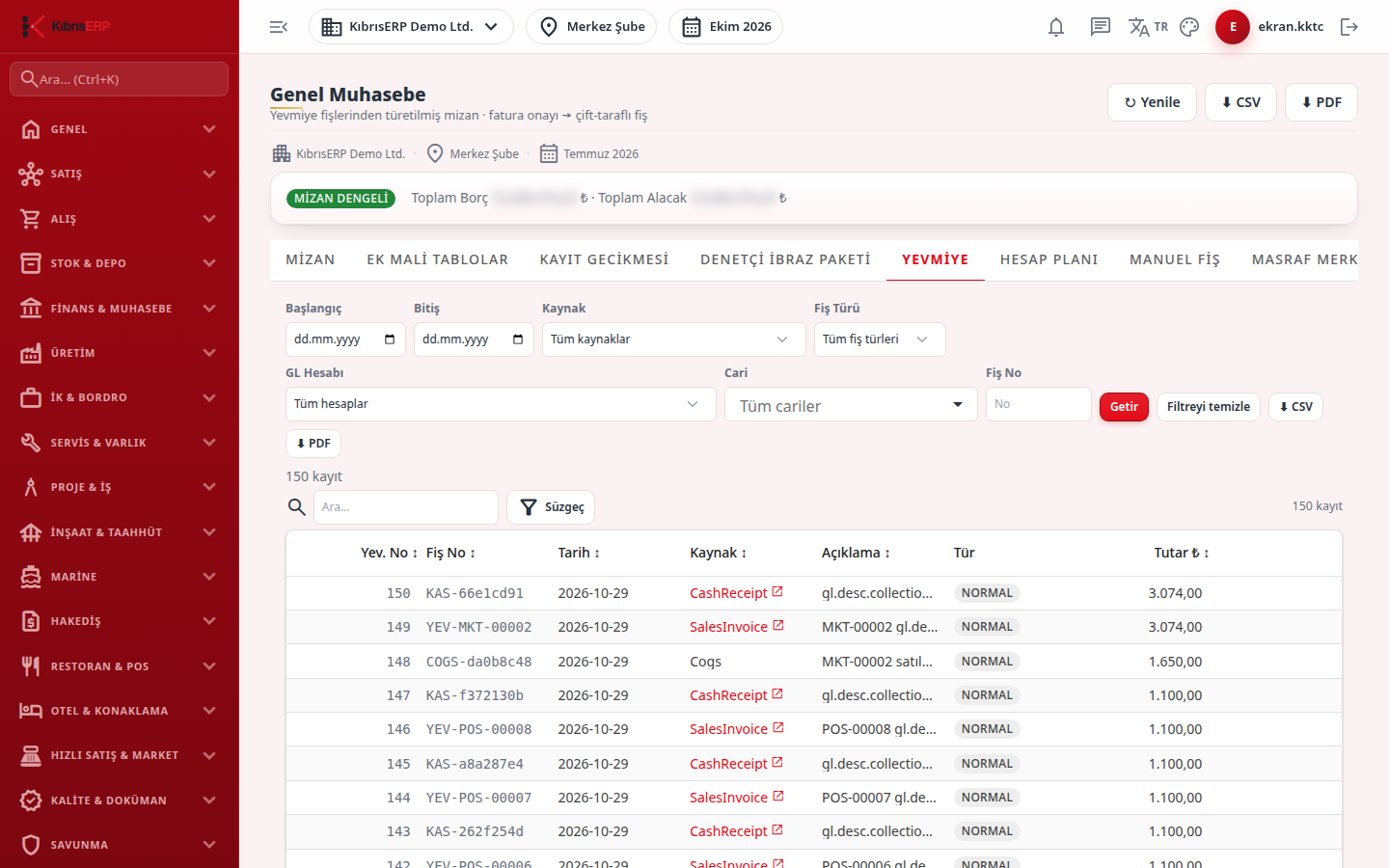Click the Otel & Konaklama bed icon
The height and width of the screenshot is (868, 1389).
(31, 711)
